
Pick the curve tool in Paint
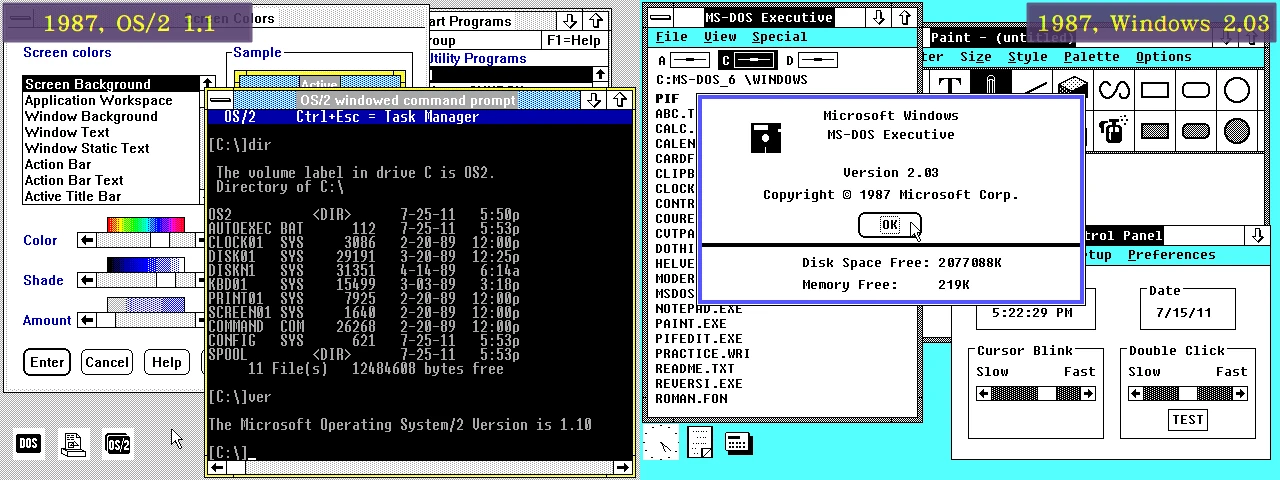point(1114,90)
